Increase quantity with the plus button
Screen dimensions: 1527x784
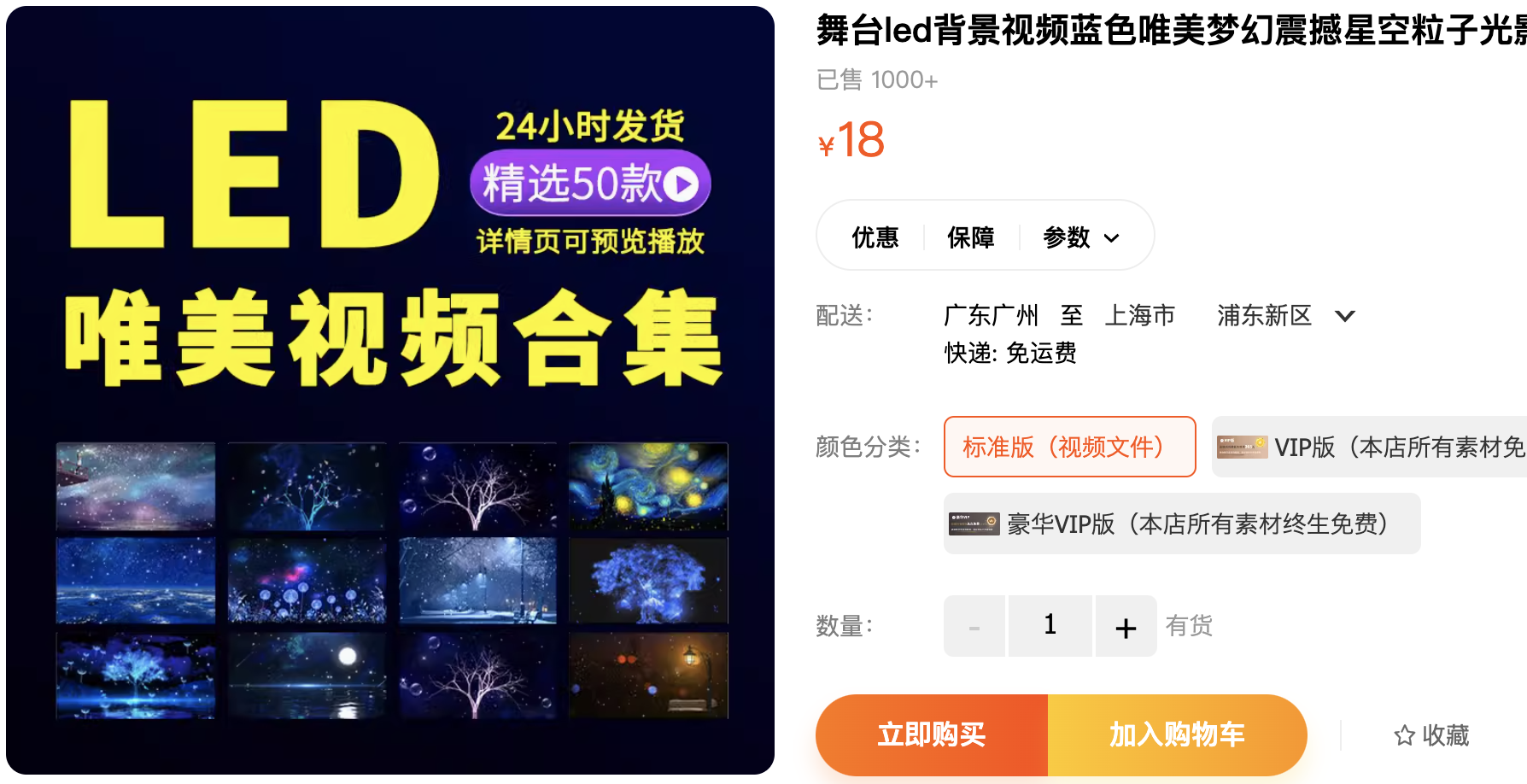(1126, 626)
